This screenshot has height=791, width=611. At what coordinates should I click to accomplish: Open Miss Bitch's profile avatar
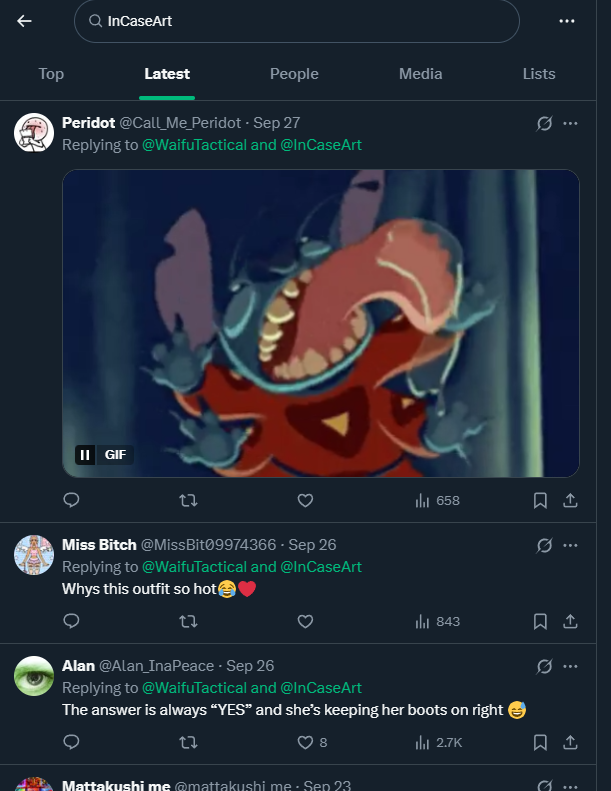[x=34, y=555]
